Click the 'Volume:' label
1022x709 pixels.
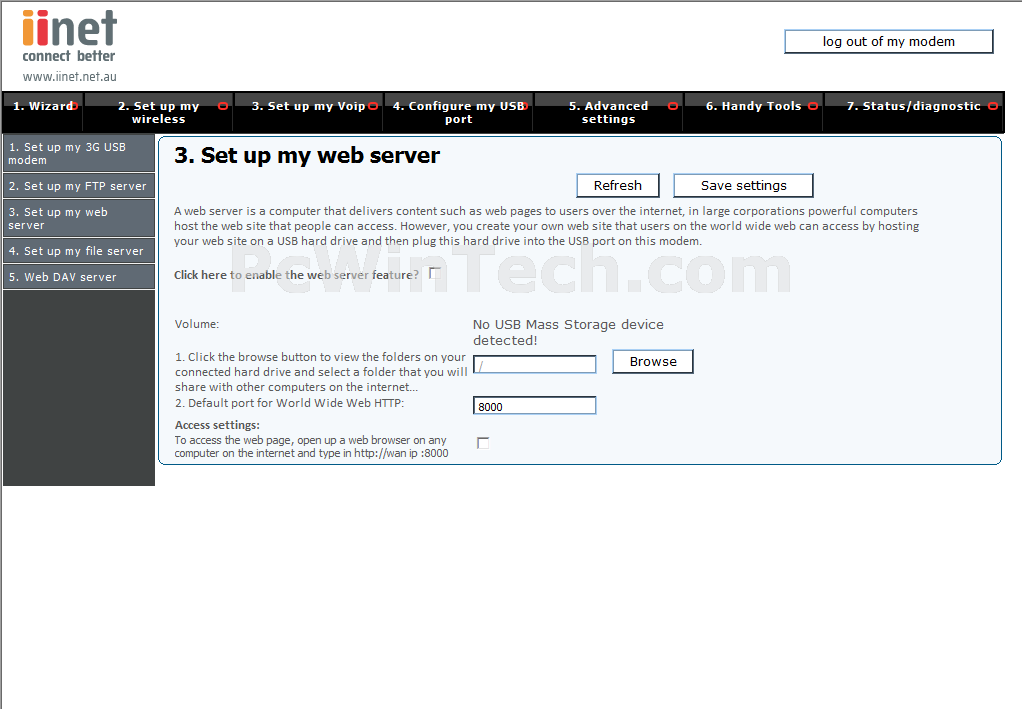click(x=197, y=324)
